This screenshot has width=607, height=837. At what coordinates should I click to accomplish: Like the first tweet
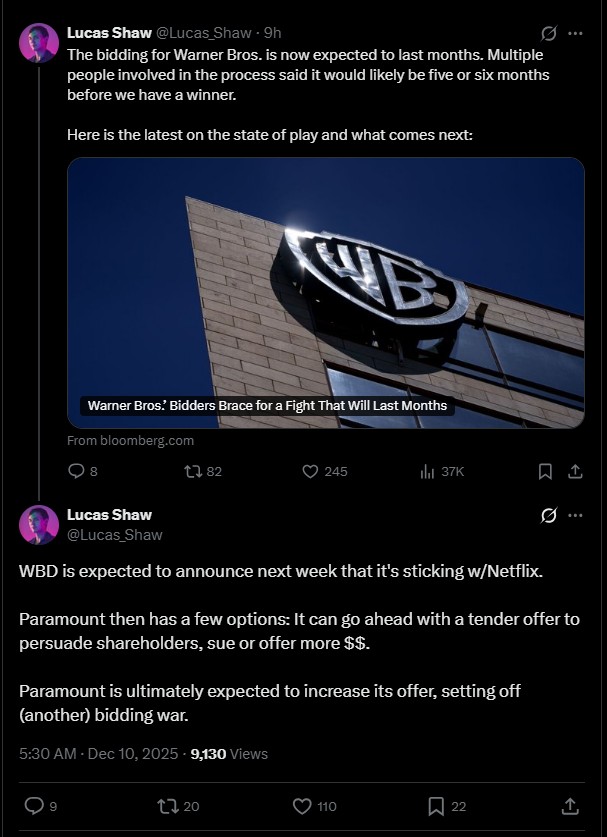(x=308, y=471)
